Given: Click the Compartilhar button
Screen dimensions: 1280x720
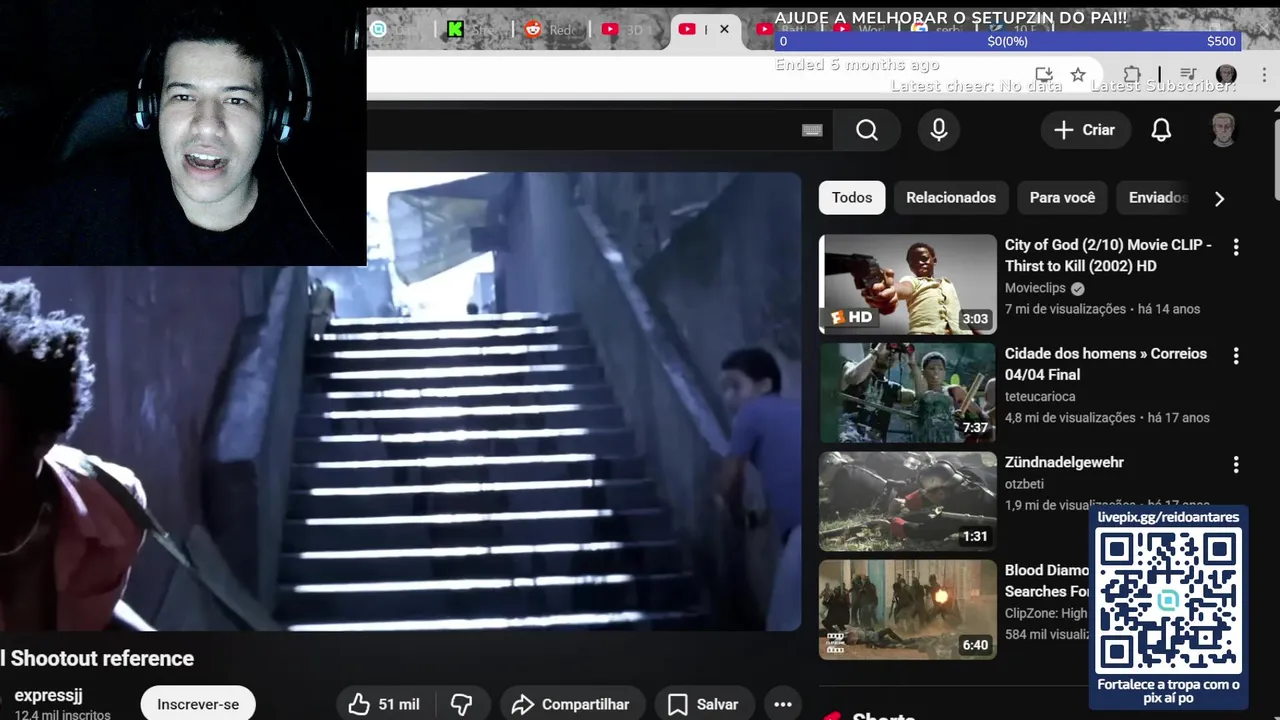Looking at the screenshot, I should coord(570,704).
